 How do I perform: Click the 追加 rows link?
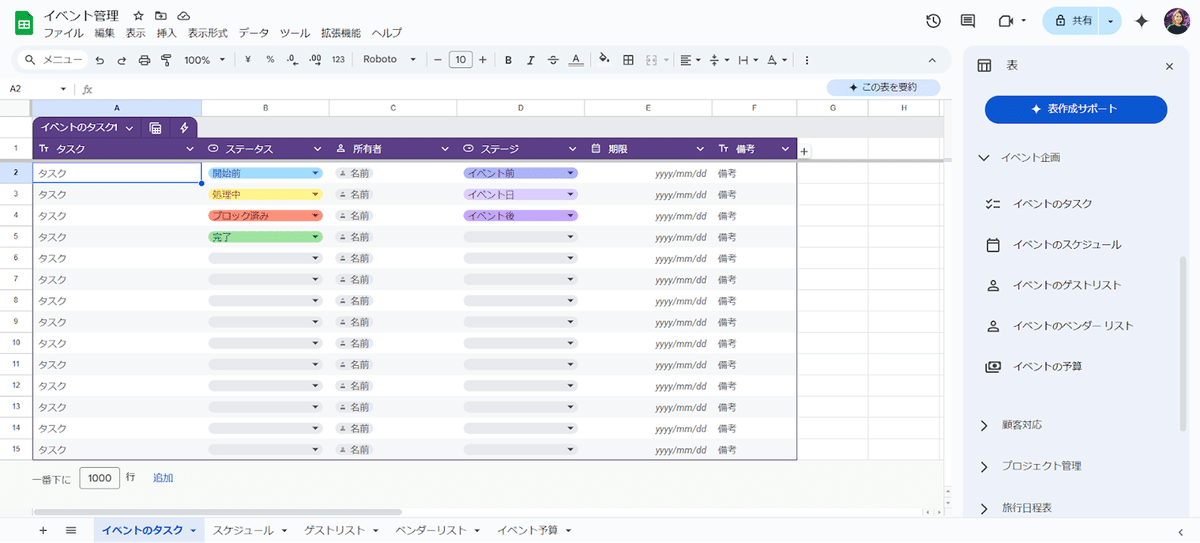click(163, 478)
